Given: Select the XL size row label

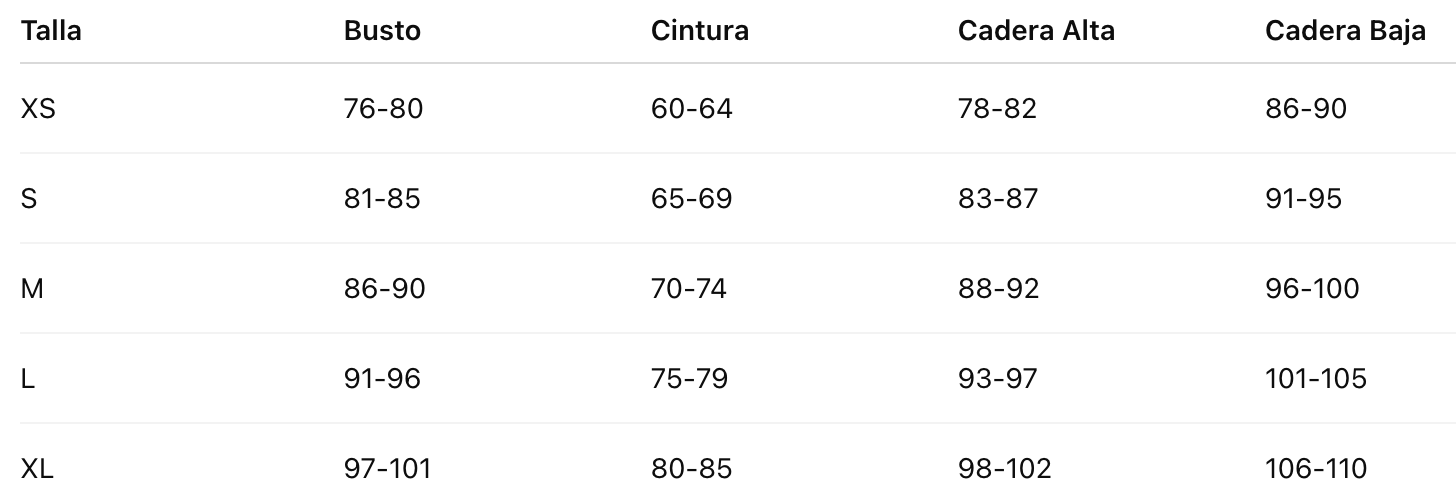Looking at the screenshot, I should [37, 467].
